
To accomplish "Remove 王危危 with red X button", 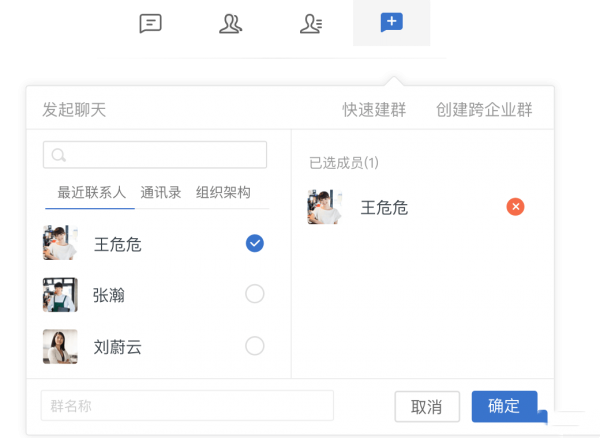I will point(515,207).
